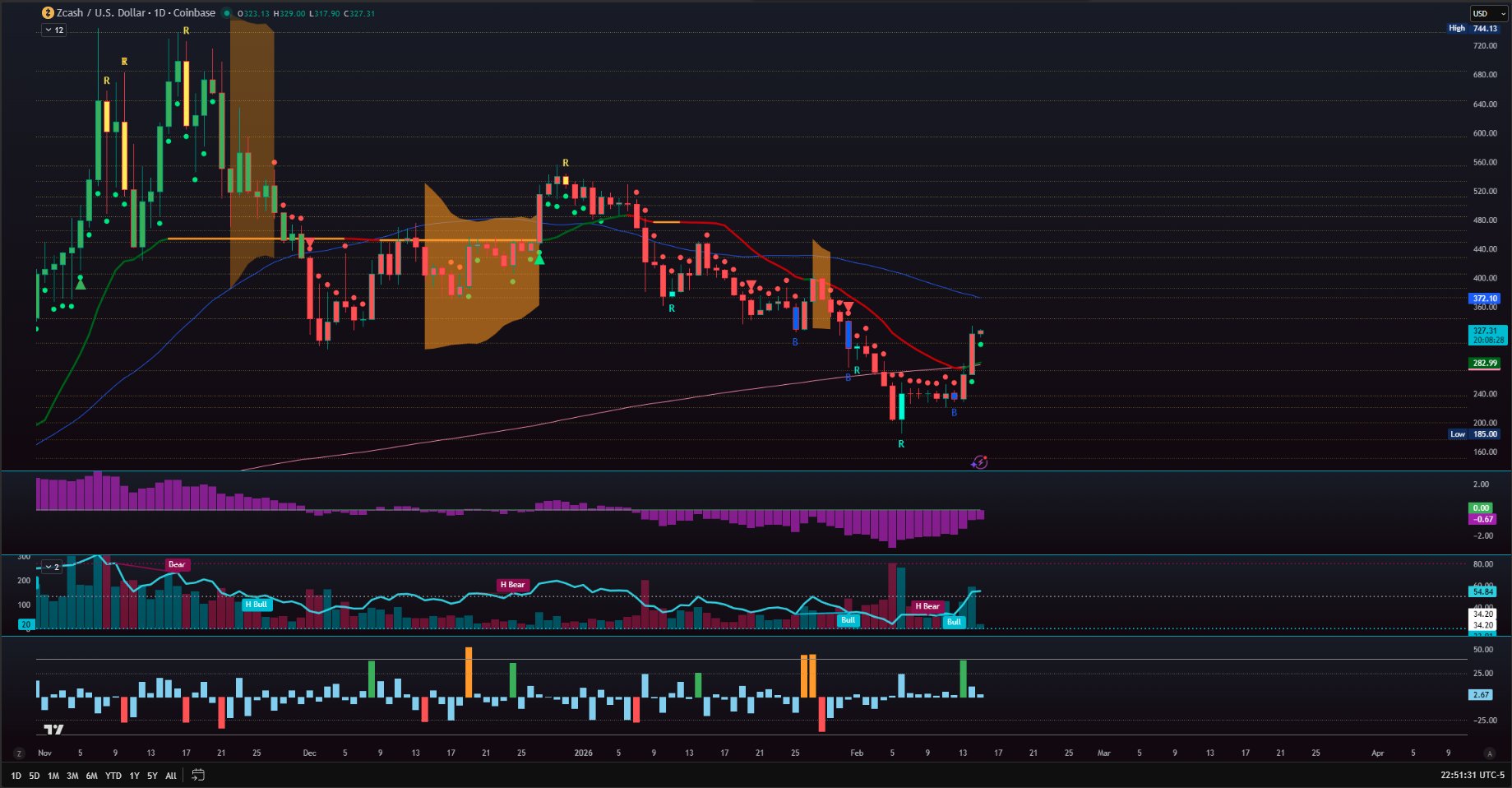Click the teal 'R' marker below February low
Screen dimensions: 1512x788
pyautogui.click(x=901, y=444)
